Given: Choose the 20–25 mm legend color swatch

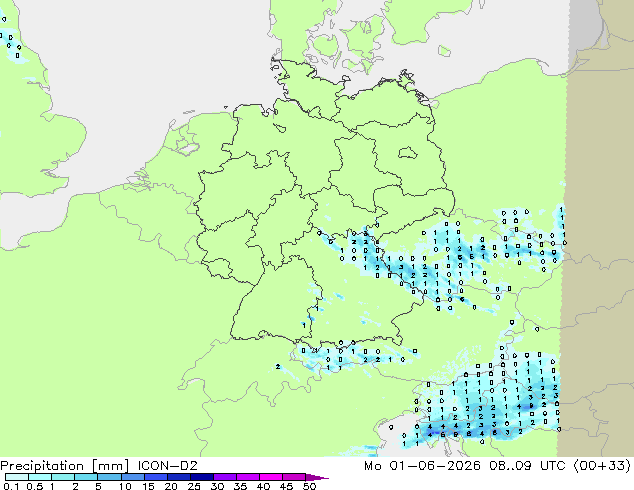Looking at the screenshot, I should point(178,477).
